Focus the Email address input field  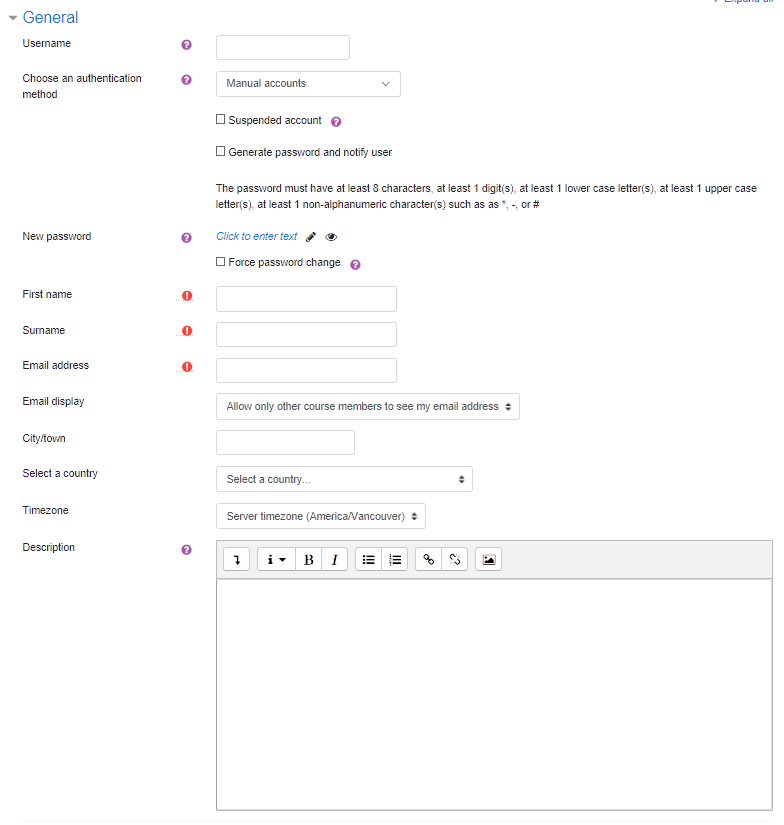(x=306, y=370)
